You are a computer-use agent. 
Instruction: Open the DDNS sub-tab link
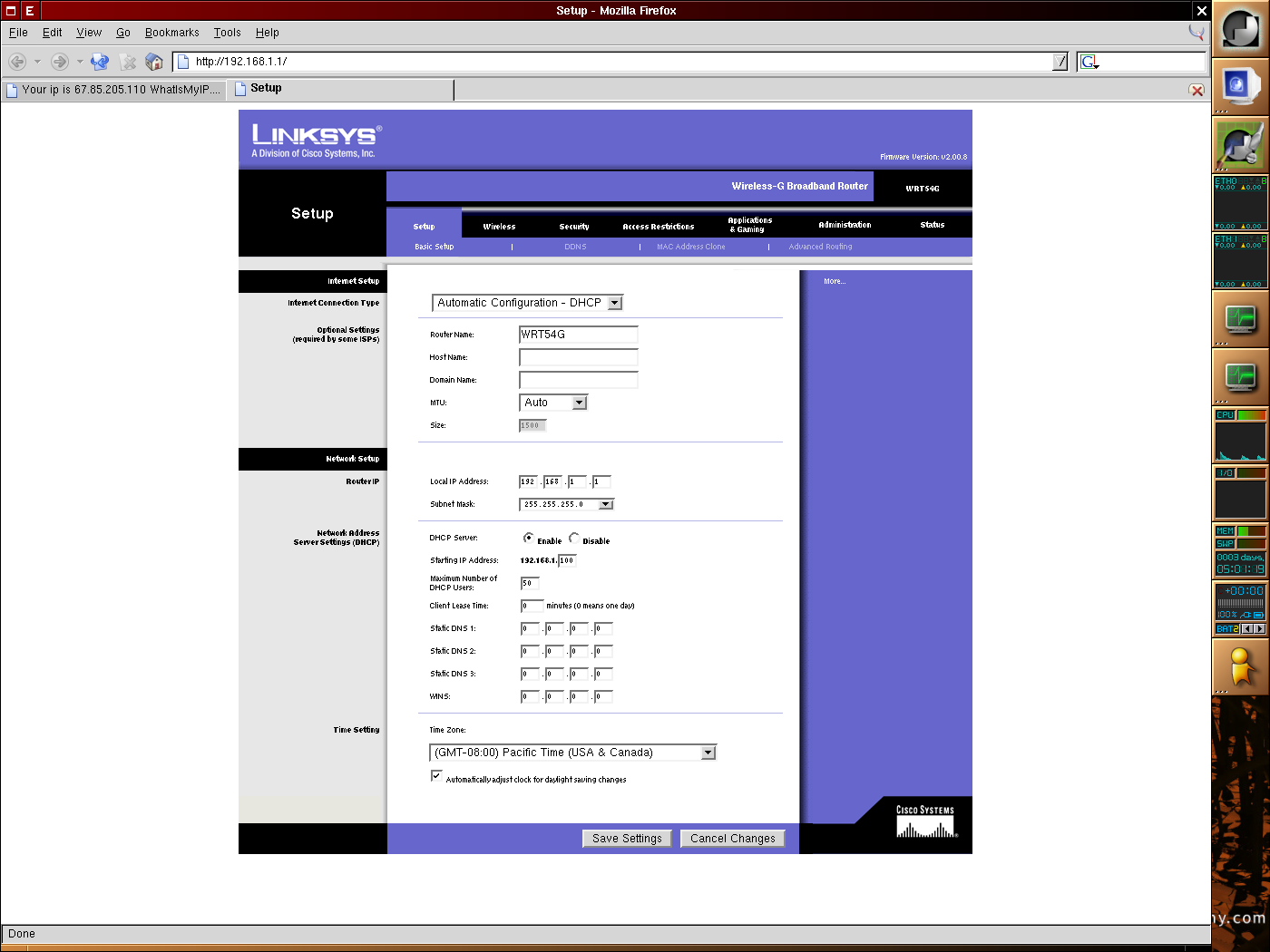(575, 247)
